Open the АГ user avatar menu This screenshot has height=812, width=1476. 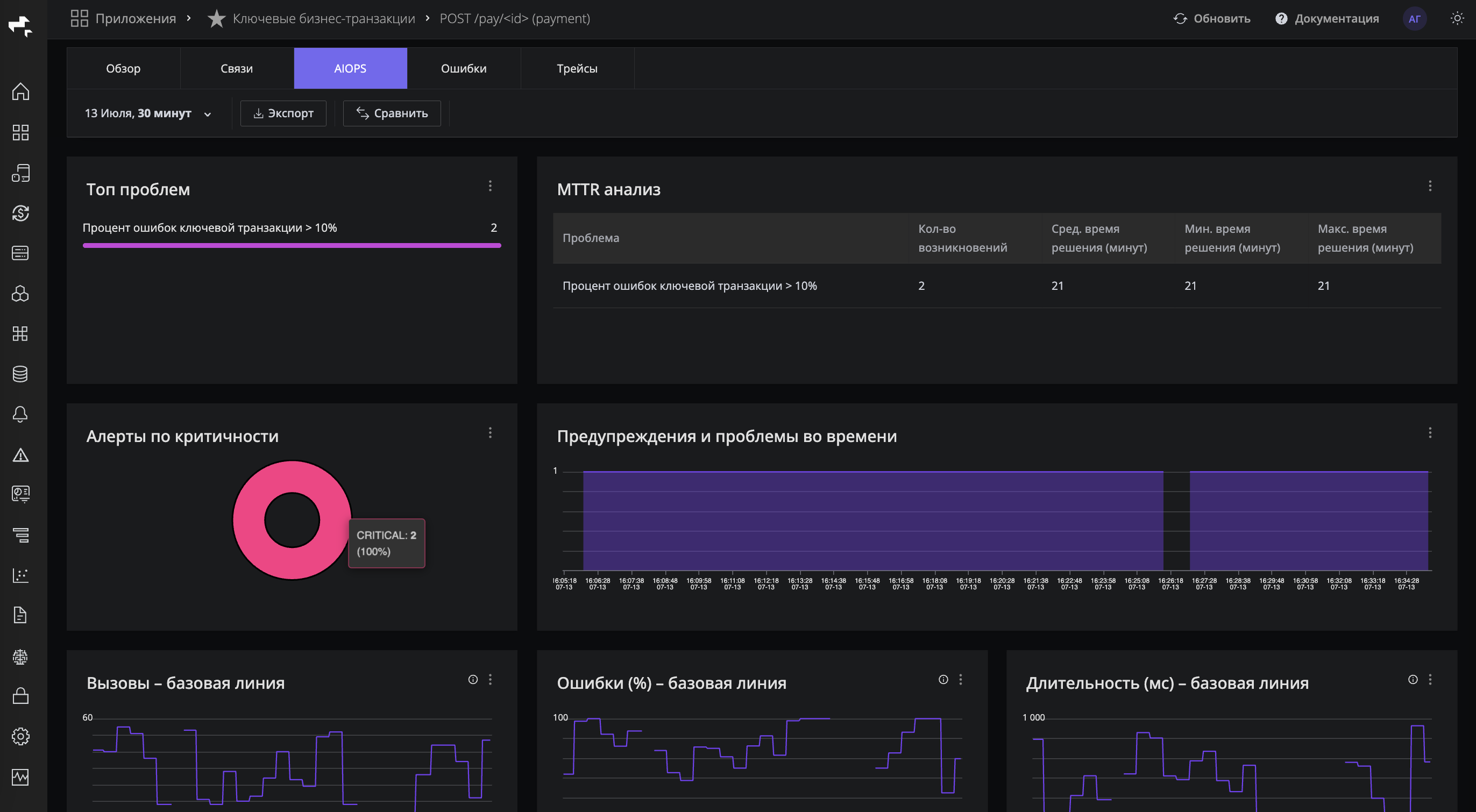[x=1415, y=19]
